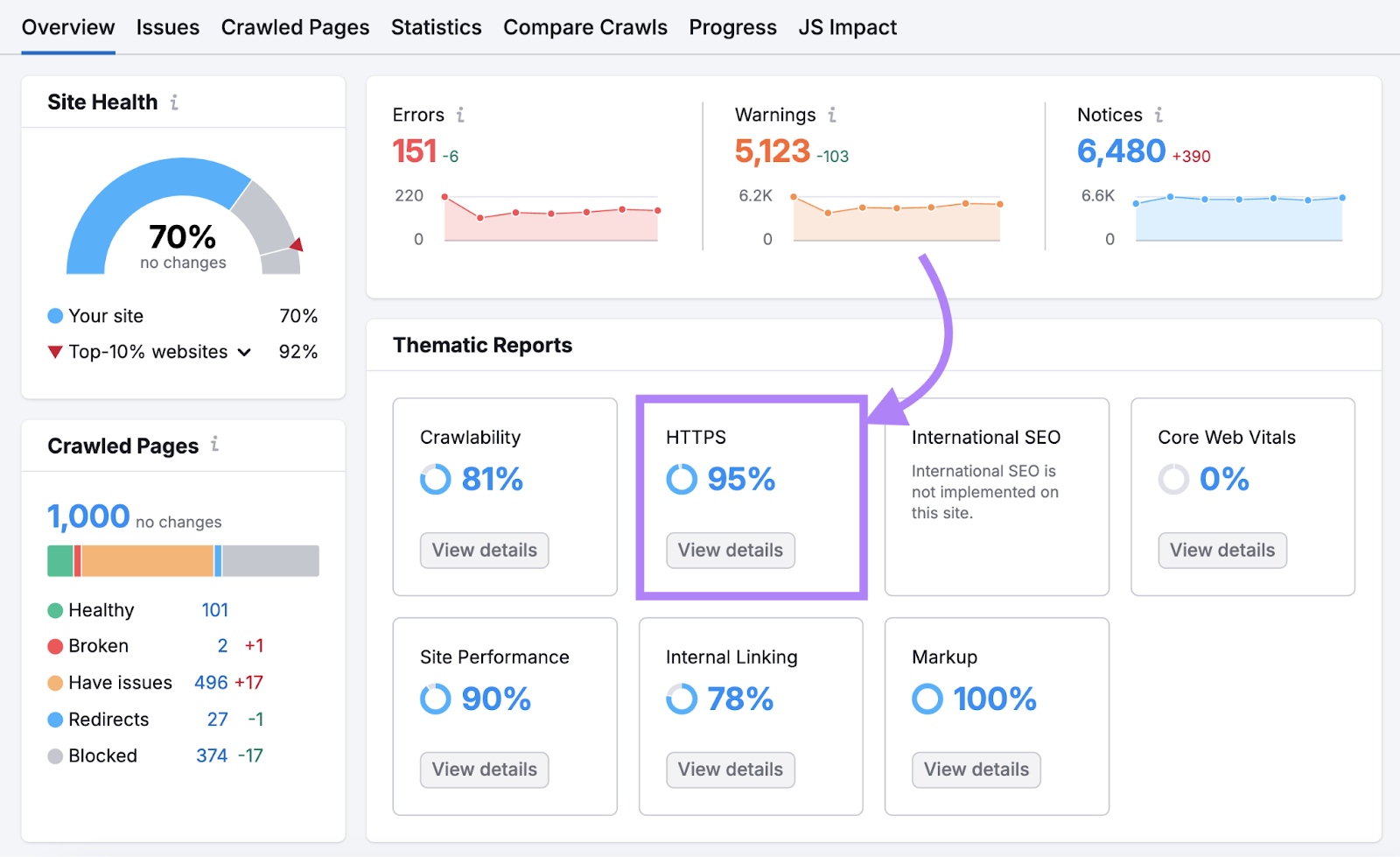Image resolution: width=1400 pixels, height=857 pixels.
Task: Select the HTTPS 95% donut chart icon
Action: [x=681, y=480]
